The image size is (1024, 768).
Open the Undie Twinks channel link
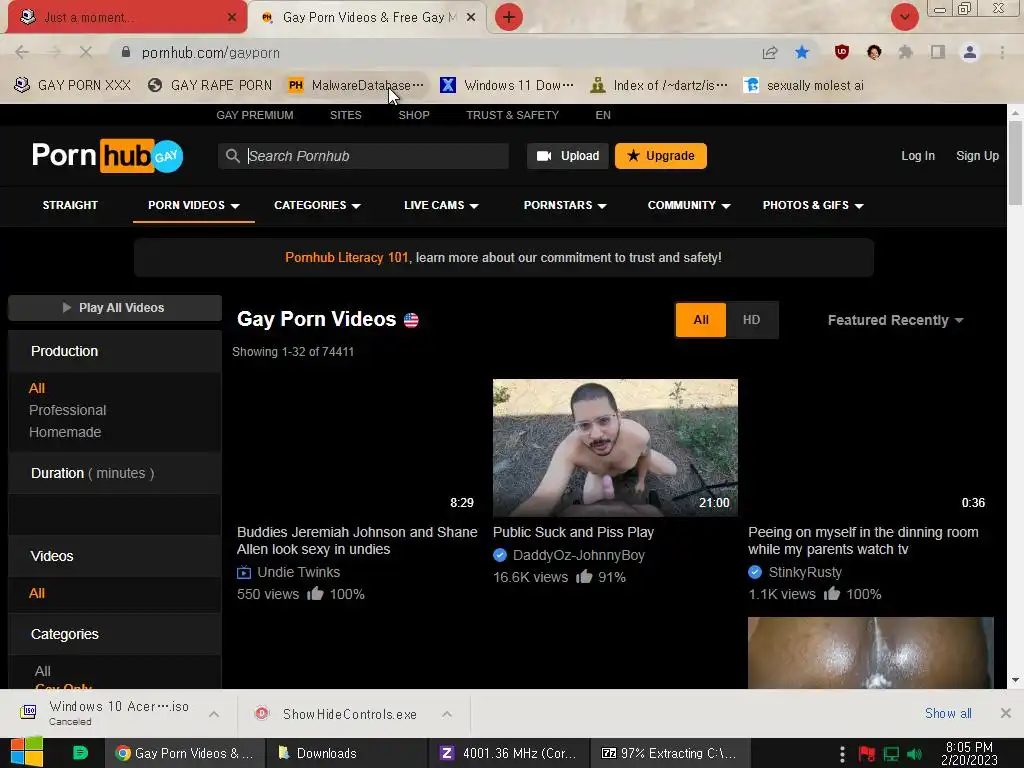click(x=298, y=572)
